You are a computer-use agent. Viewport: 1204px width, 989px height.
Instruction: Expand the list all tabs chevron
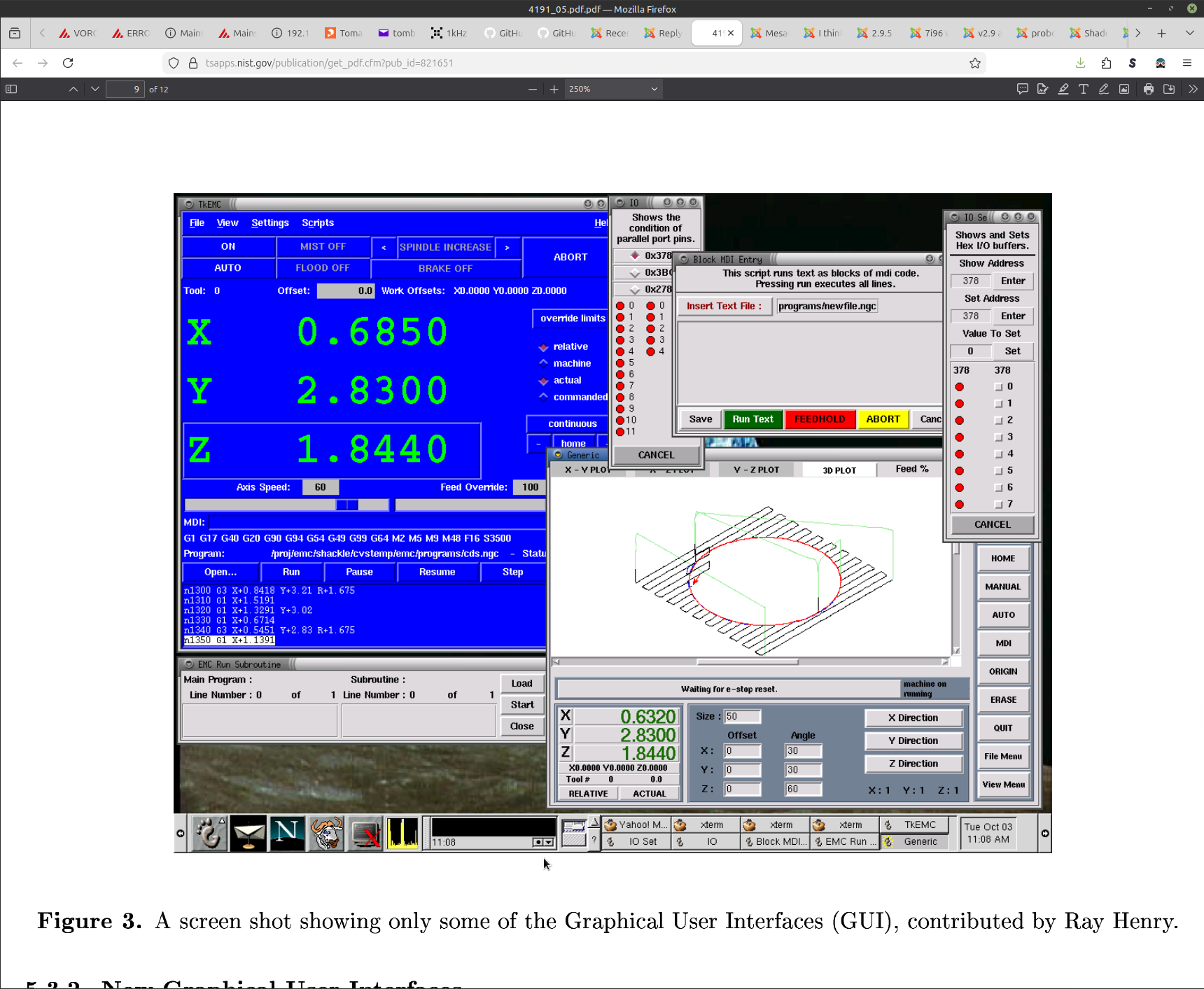1189,33
